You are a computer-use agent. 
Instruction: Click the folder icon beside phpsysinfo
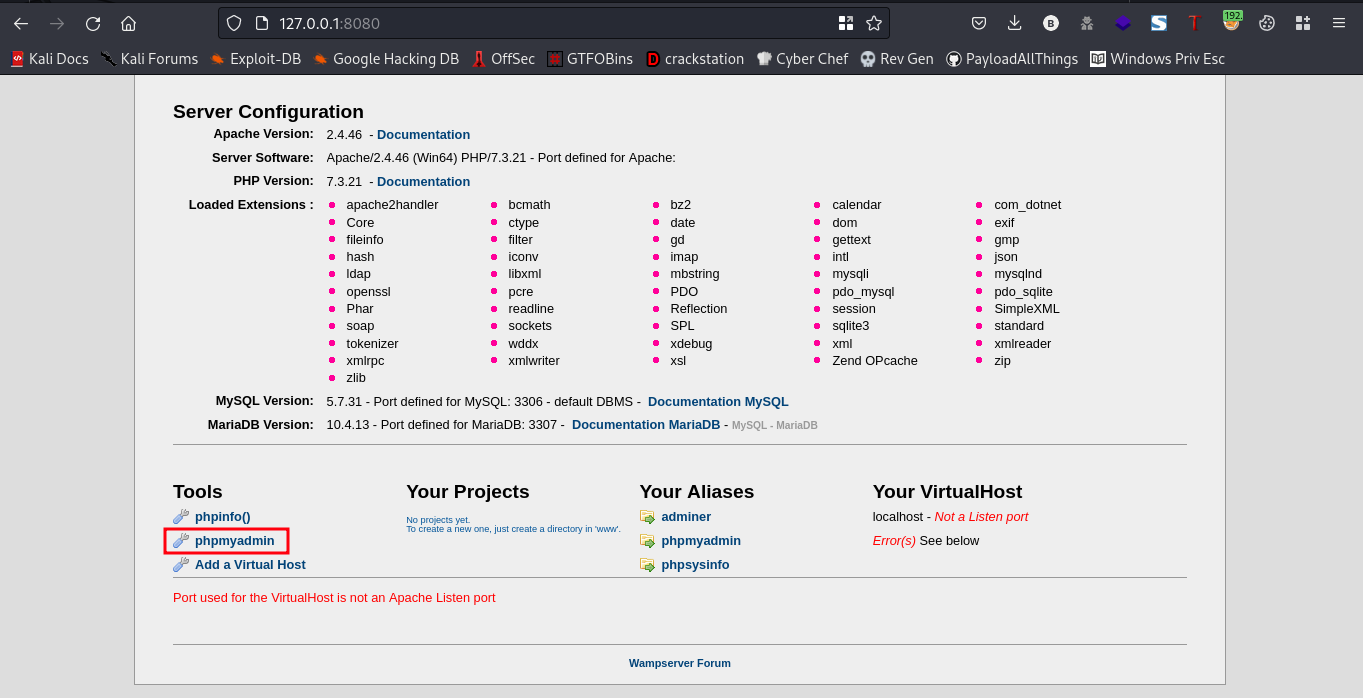tap(648, 565)
